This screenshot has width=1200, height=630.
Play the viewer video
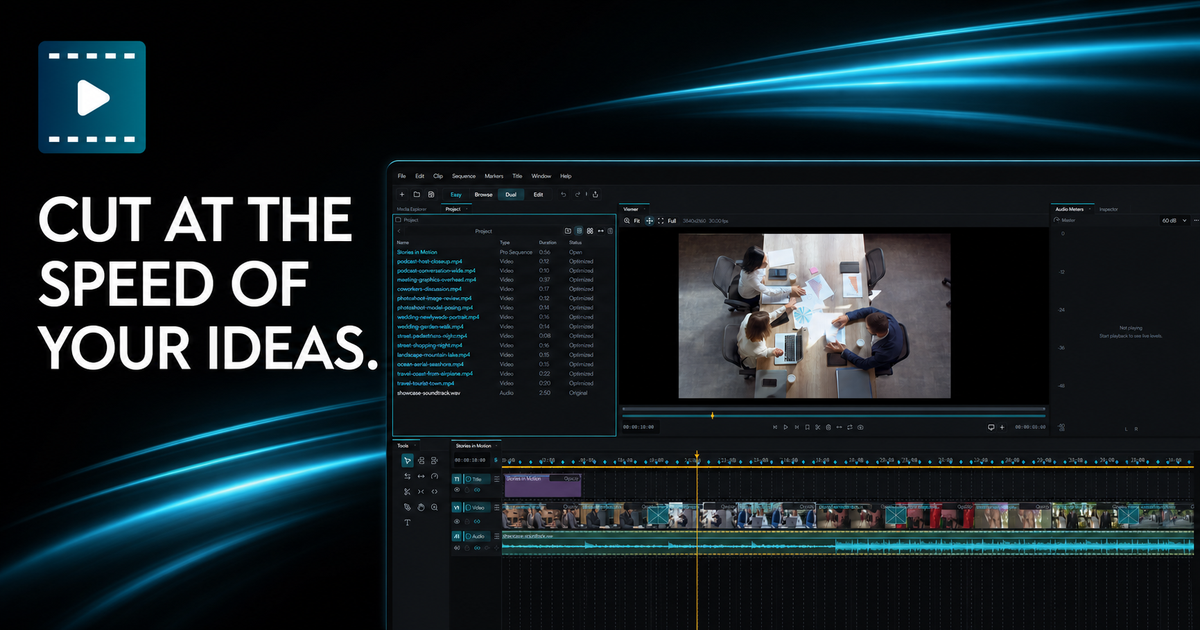786,427
